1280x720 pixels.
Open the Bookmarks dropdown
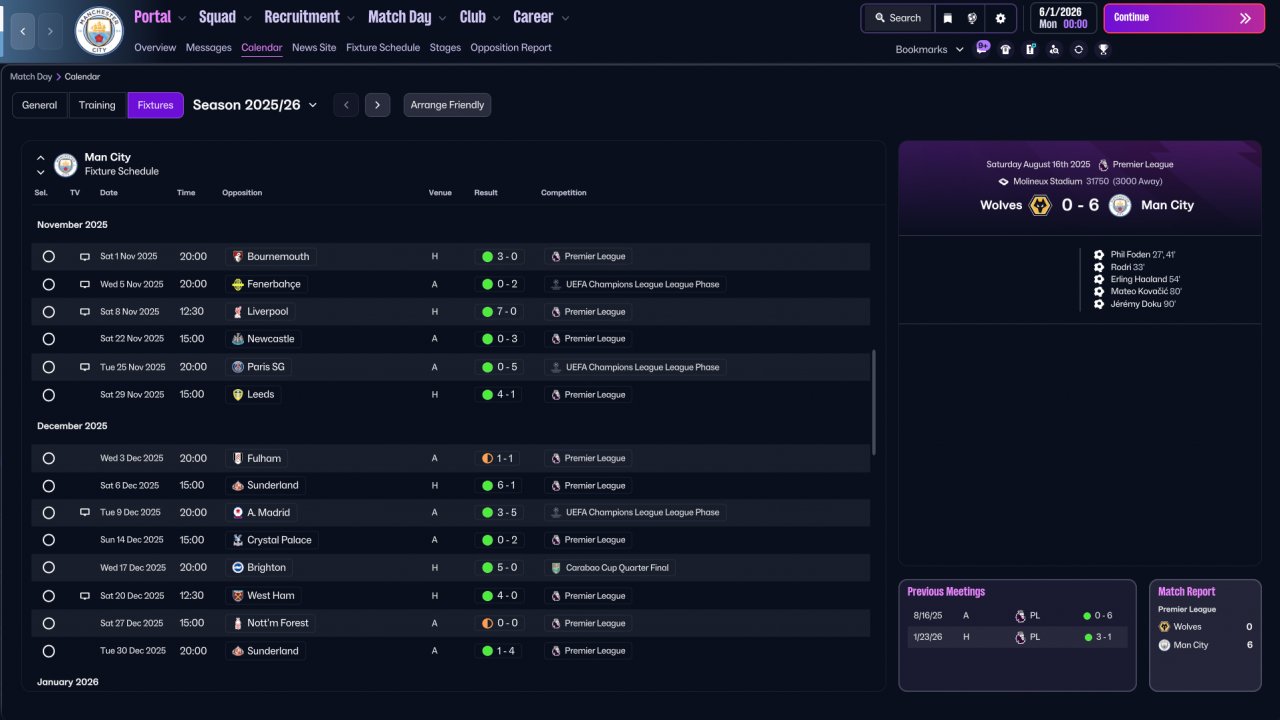click(x=930, y=49)
